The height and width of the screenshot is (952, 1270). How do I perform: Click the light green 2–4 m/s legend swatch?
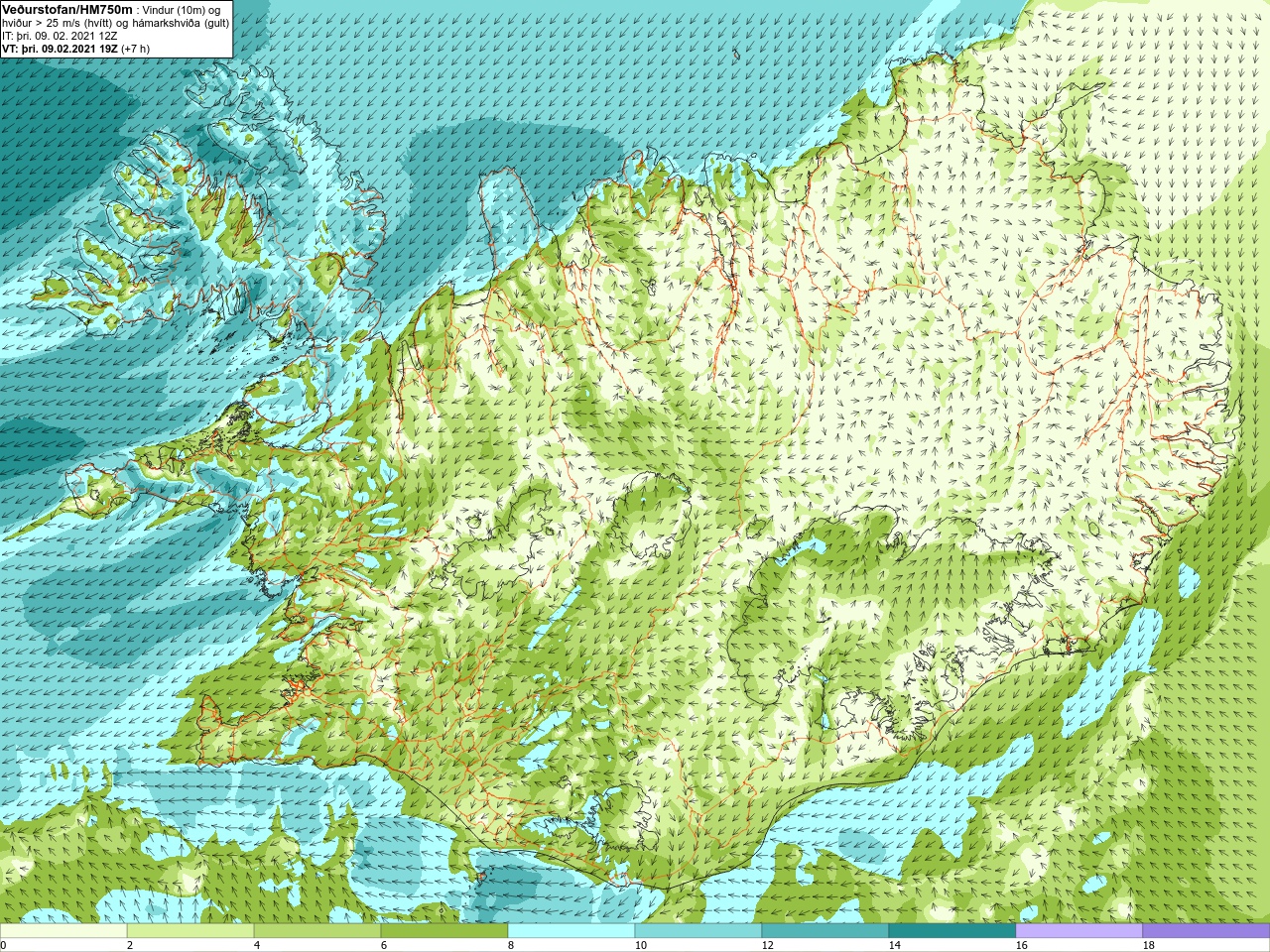click(x=190, y=931)
